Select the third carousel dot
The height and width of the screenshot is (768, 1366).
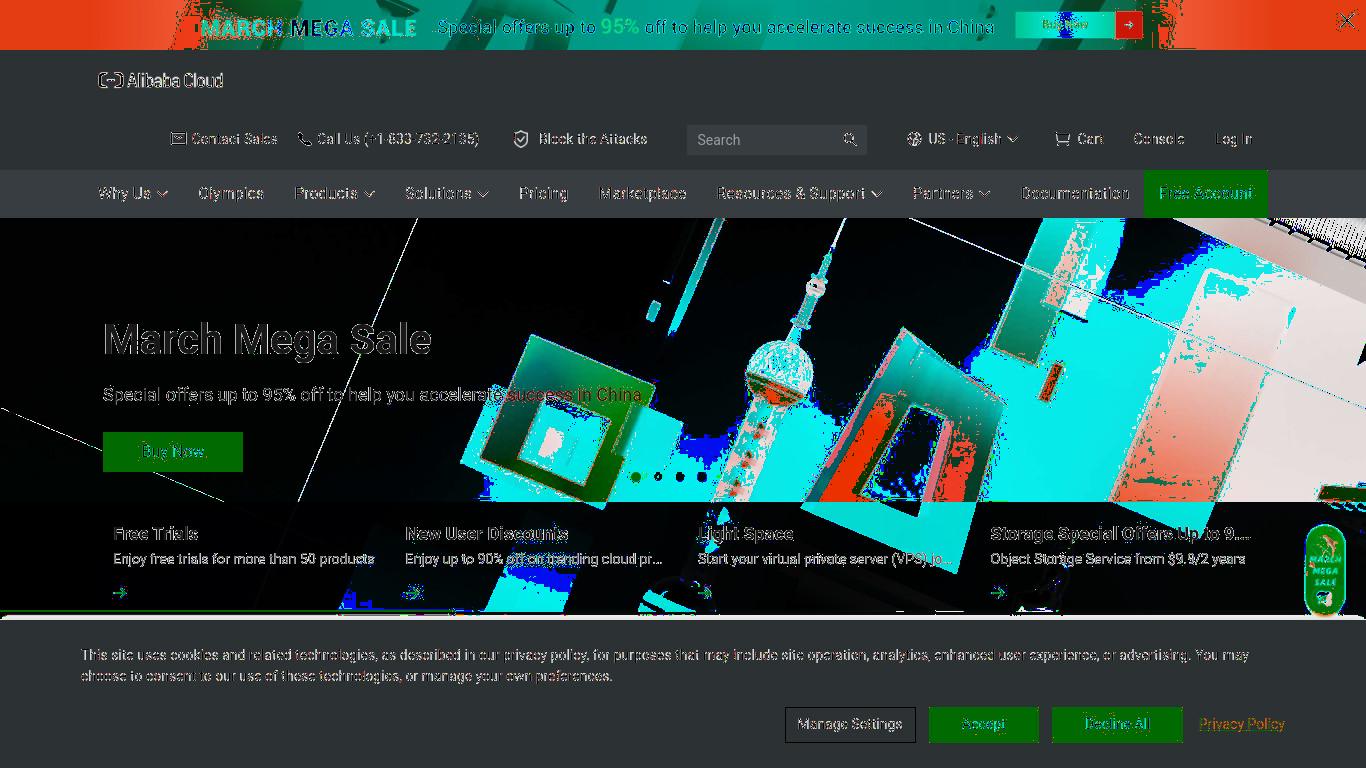tap(680, 477)
